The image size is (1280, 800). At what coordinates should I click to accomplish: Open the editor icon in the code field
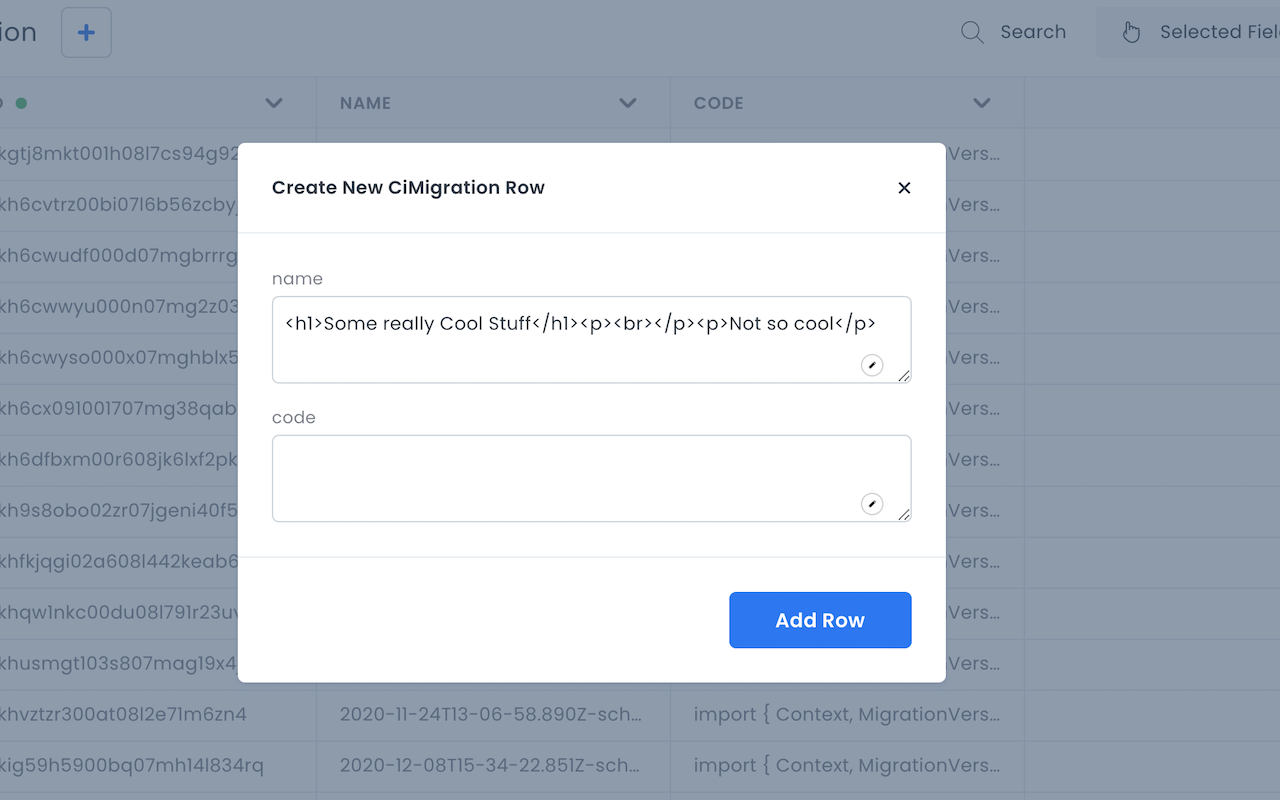[872, 505]
